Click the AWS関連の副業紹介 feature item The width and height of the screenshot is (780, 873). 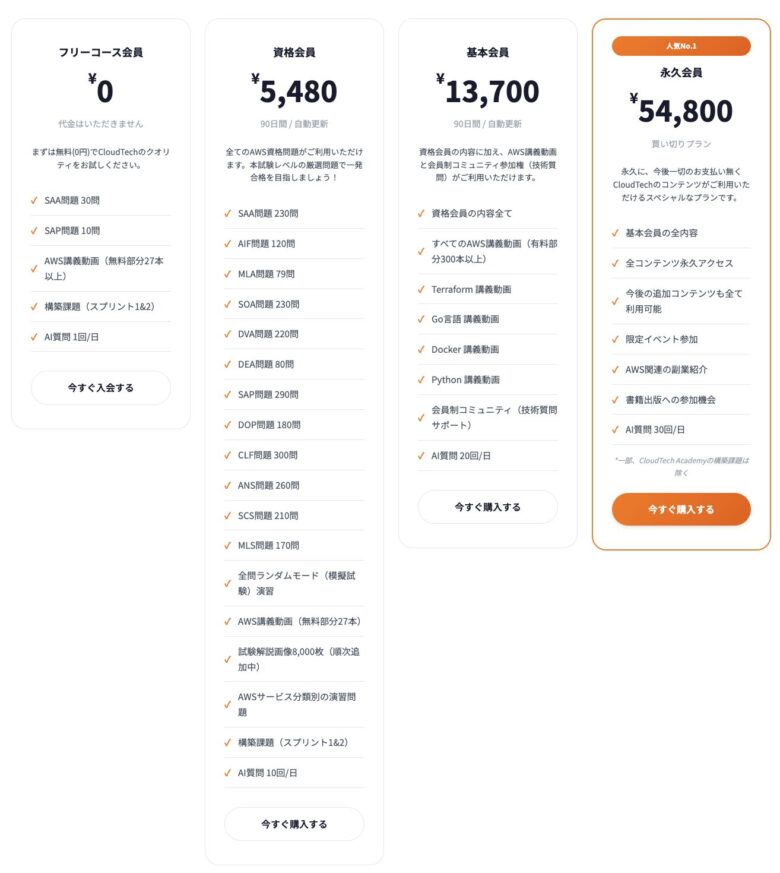(666, 369)
